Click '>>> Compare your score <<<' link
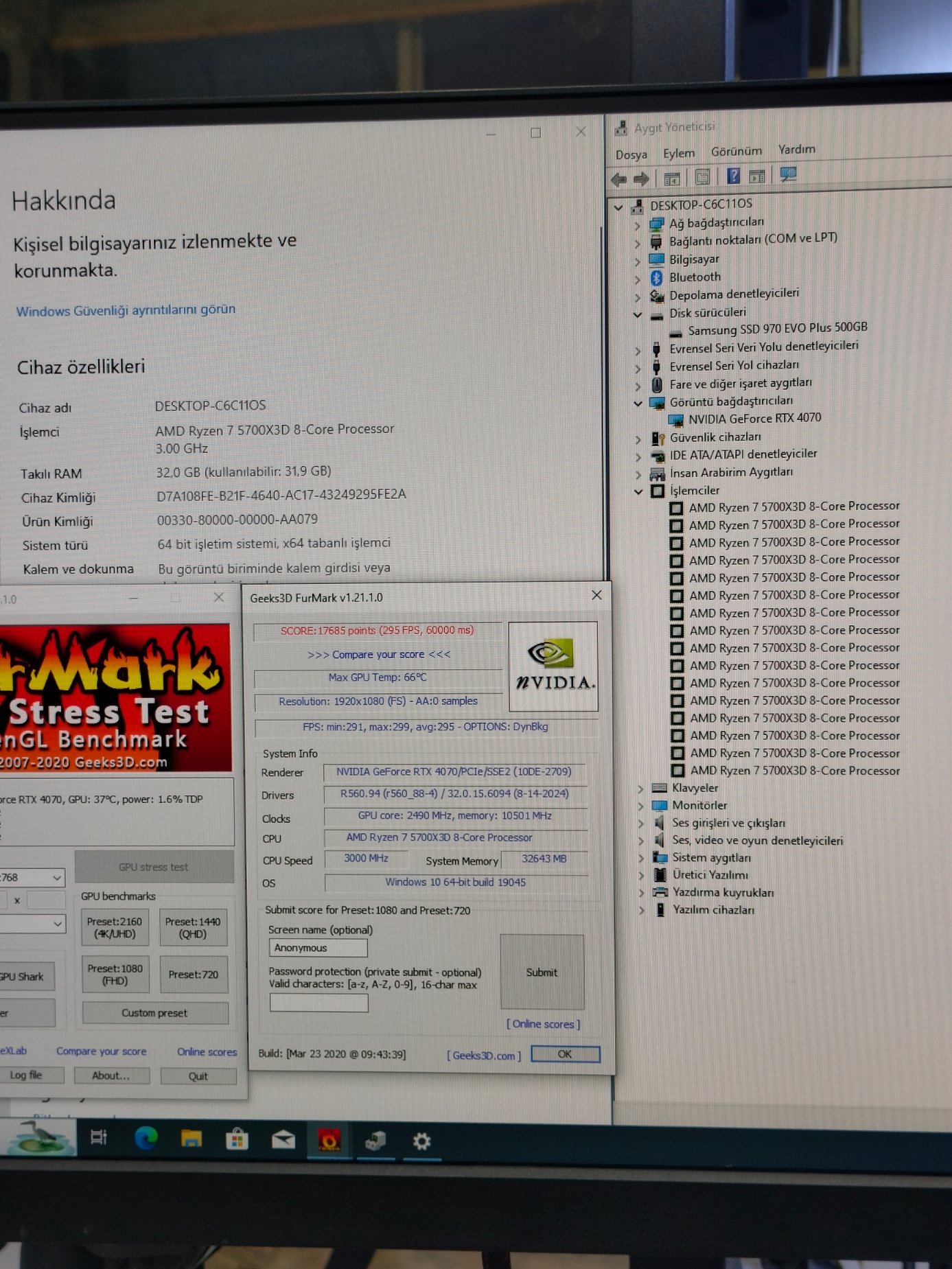952x1269 pixels. pos(379,654)
